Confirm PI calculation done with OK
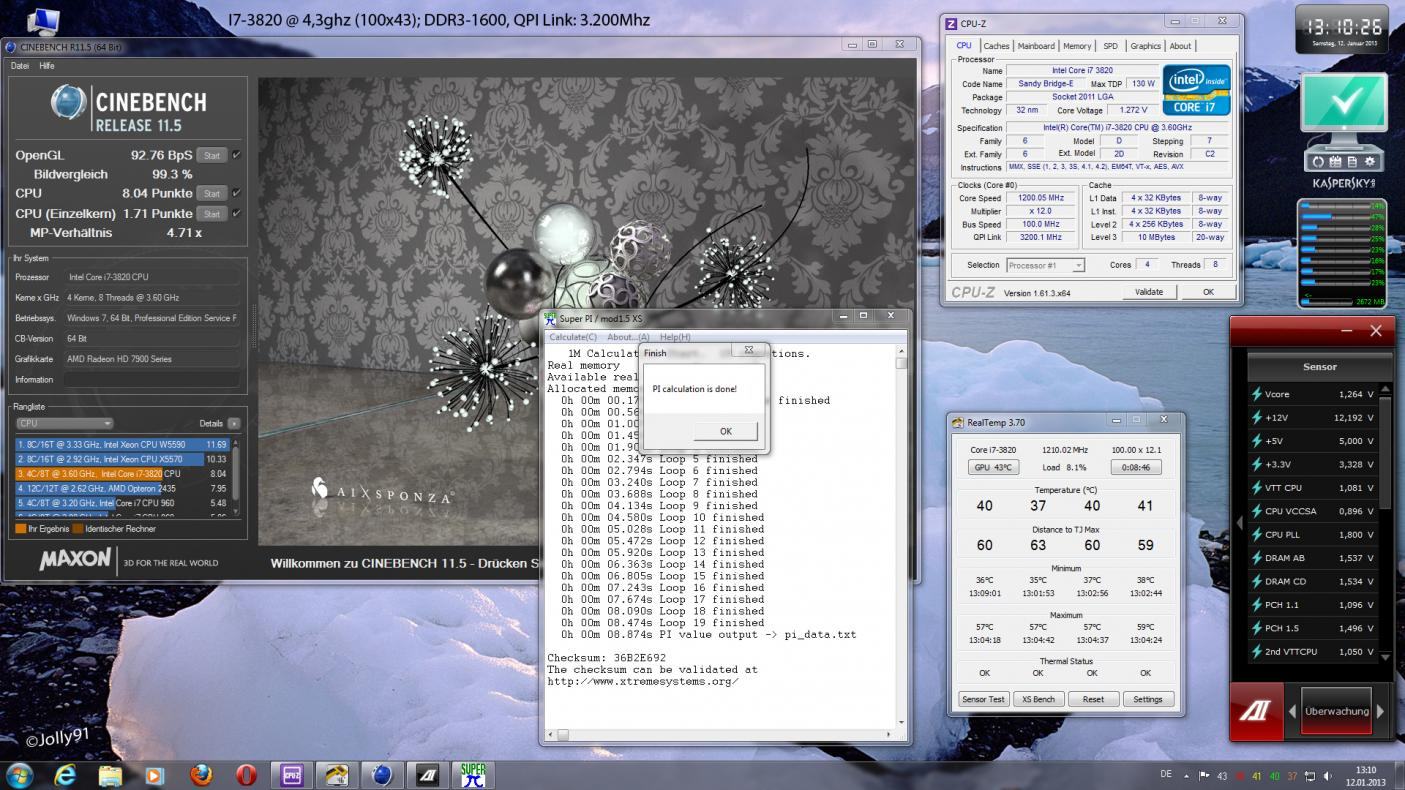 coord(725,431)
